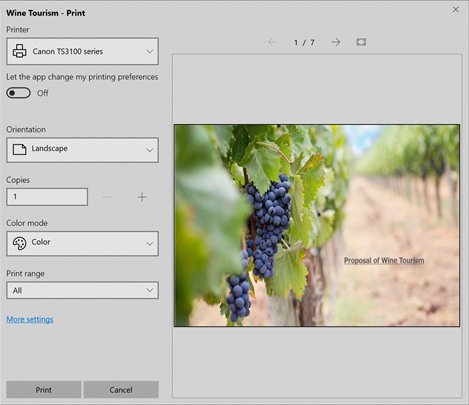
Task: Expand the Landscape orientation dropdown
Action: point(82,150)
